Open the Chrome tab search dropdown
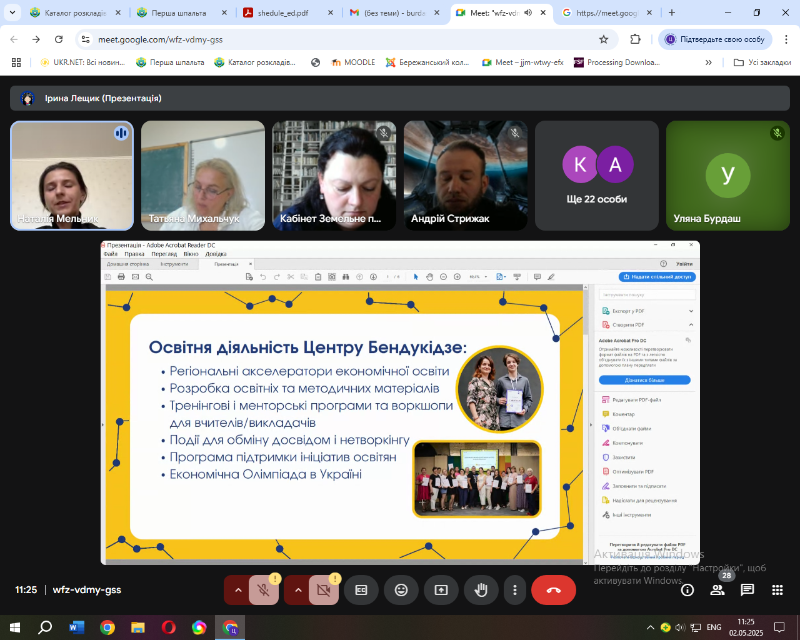800x640 pixels. tap(13, 13)
